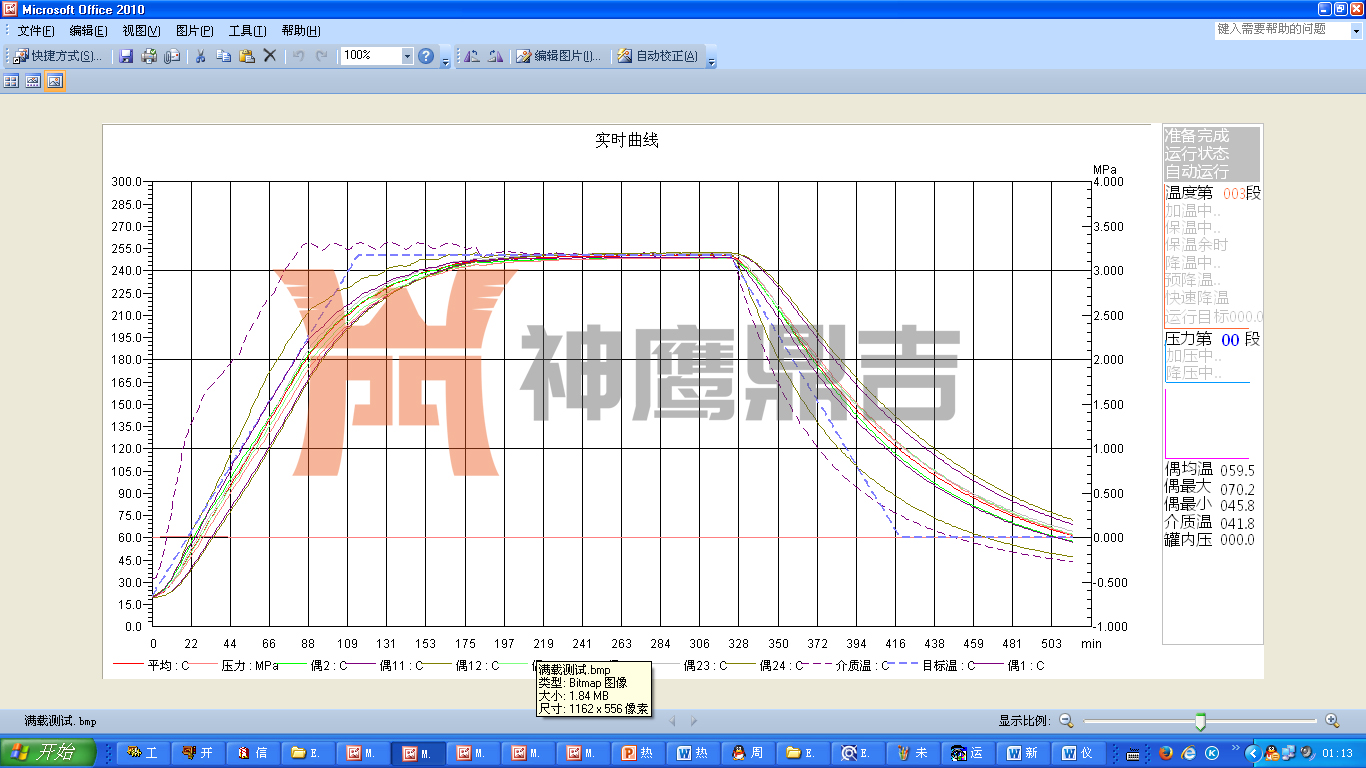The image size is (1366, 768).
Task: Click the zoom in magnifier icon
Action: coord(1332,720)
